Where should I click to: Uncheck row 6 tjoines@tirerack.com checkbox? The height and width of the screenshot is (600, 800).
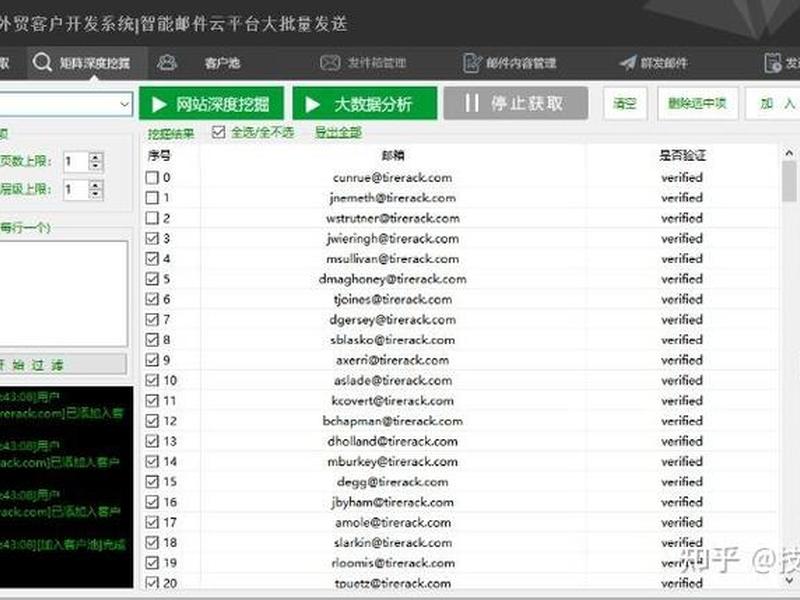coord(152,299)
